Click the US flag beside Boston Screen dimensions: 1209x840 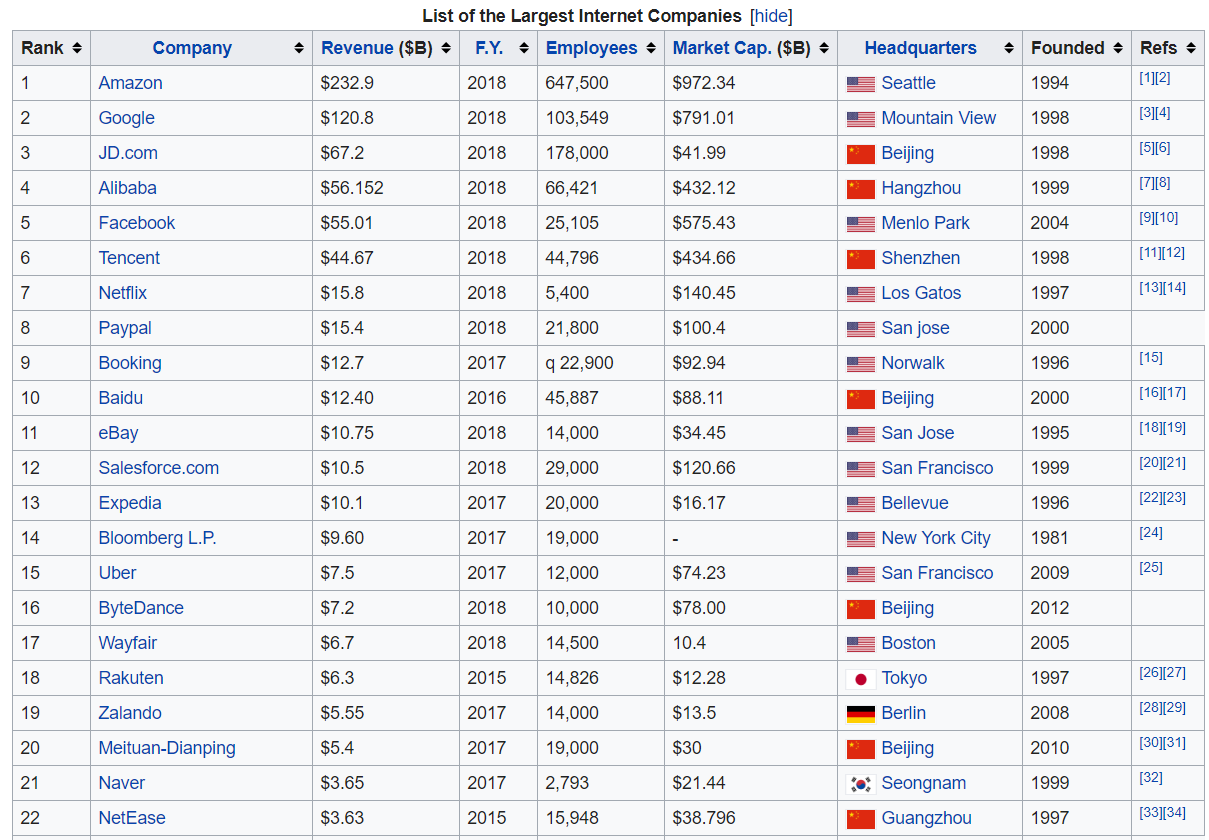(x=860, y=644)
